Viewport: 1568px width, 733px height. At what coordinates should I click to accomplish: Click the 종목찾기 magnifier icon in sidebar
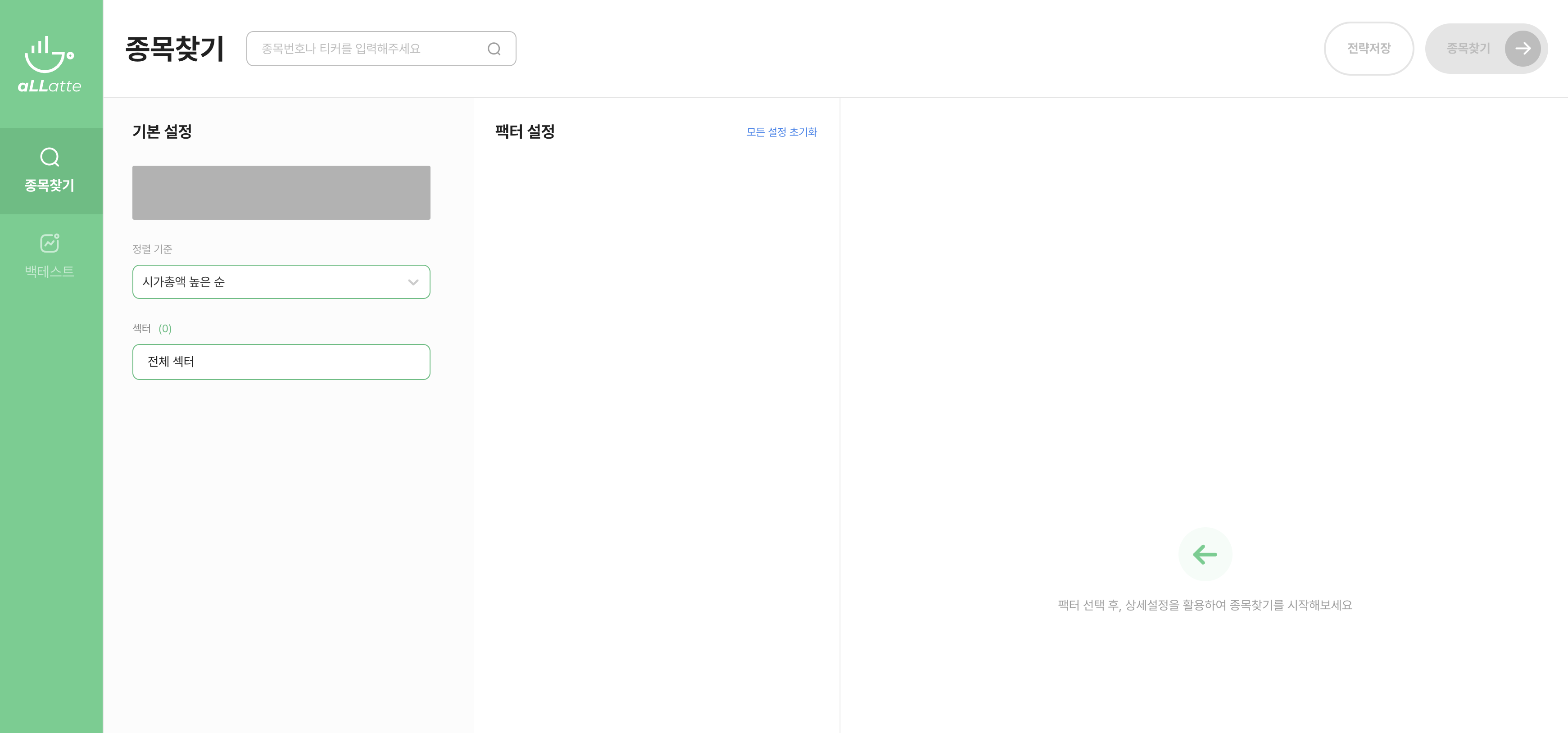coord(49,157)
